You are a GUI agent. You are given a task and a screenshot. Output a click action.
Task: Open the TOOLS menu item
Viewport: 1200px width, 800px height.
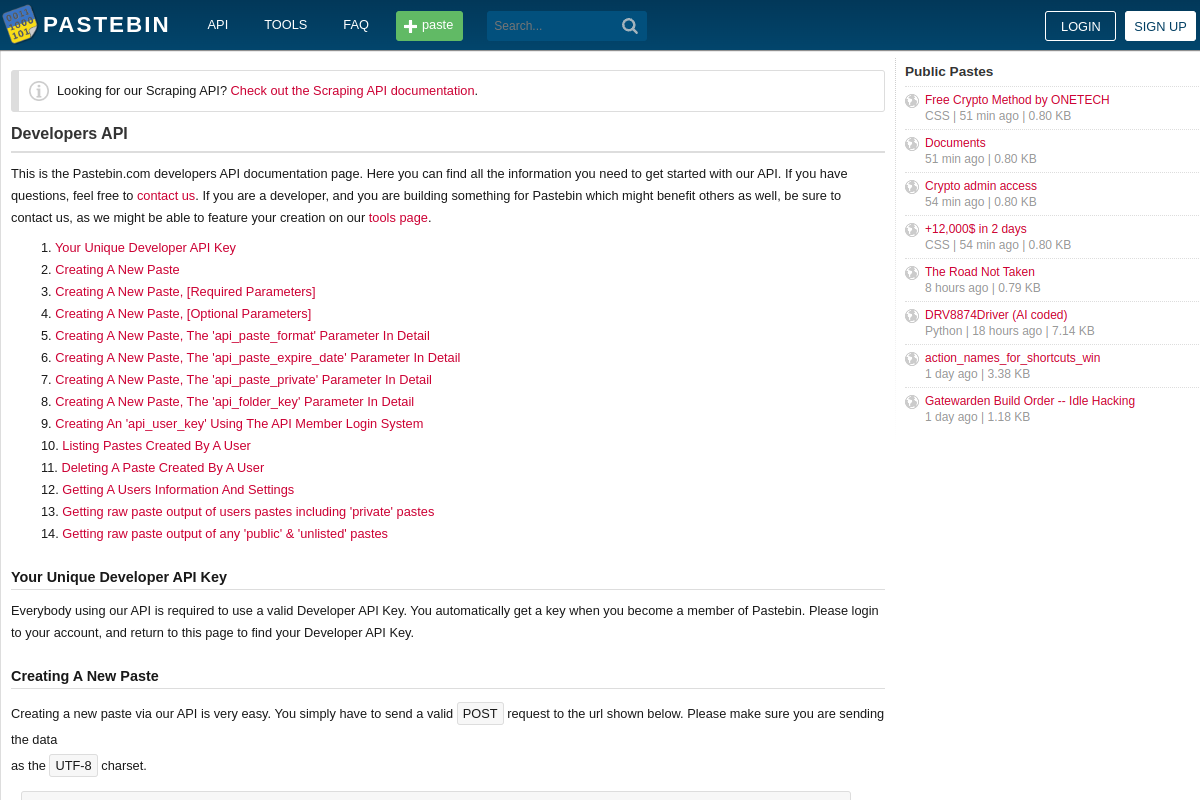pyautogui.click(x=286, y=25)
